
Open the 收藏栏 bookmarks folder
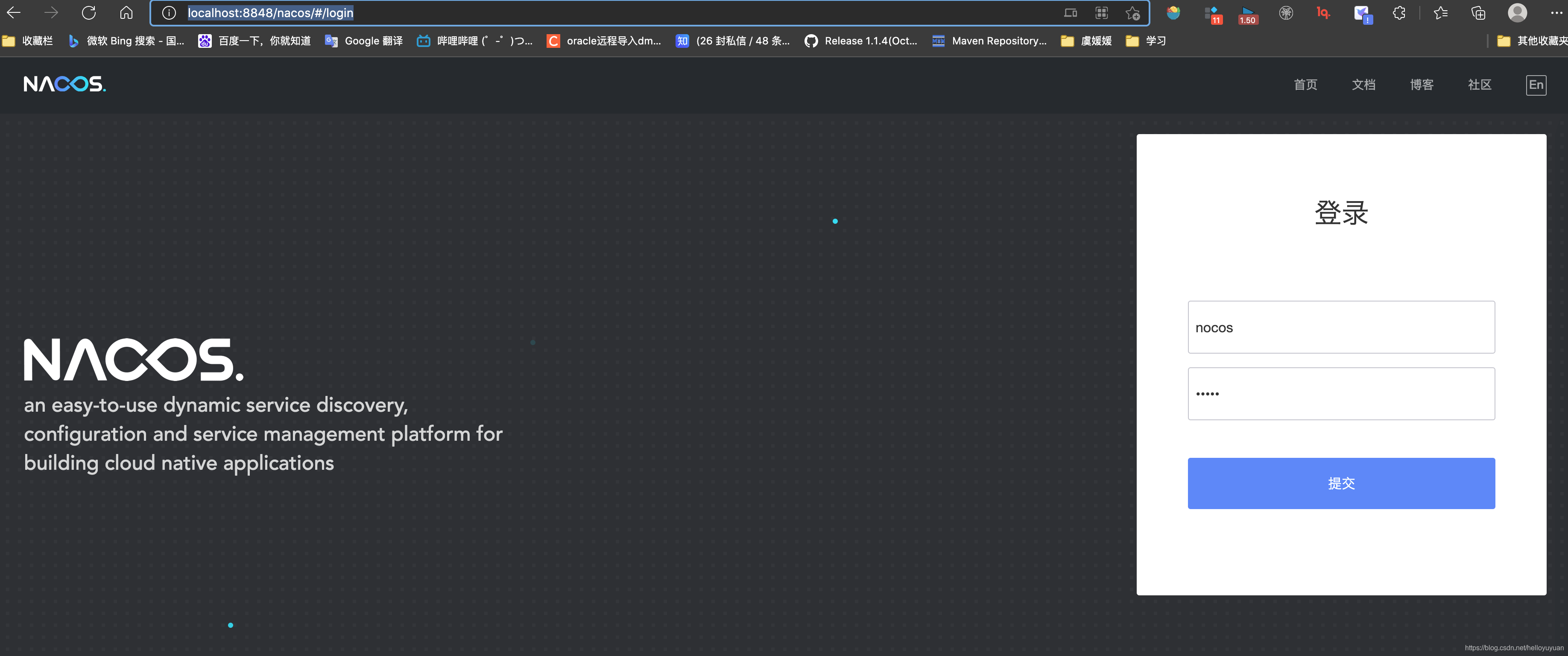tap(27, 41)
